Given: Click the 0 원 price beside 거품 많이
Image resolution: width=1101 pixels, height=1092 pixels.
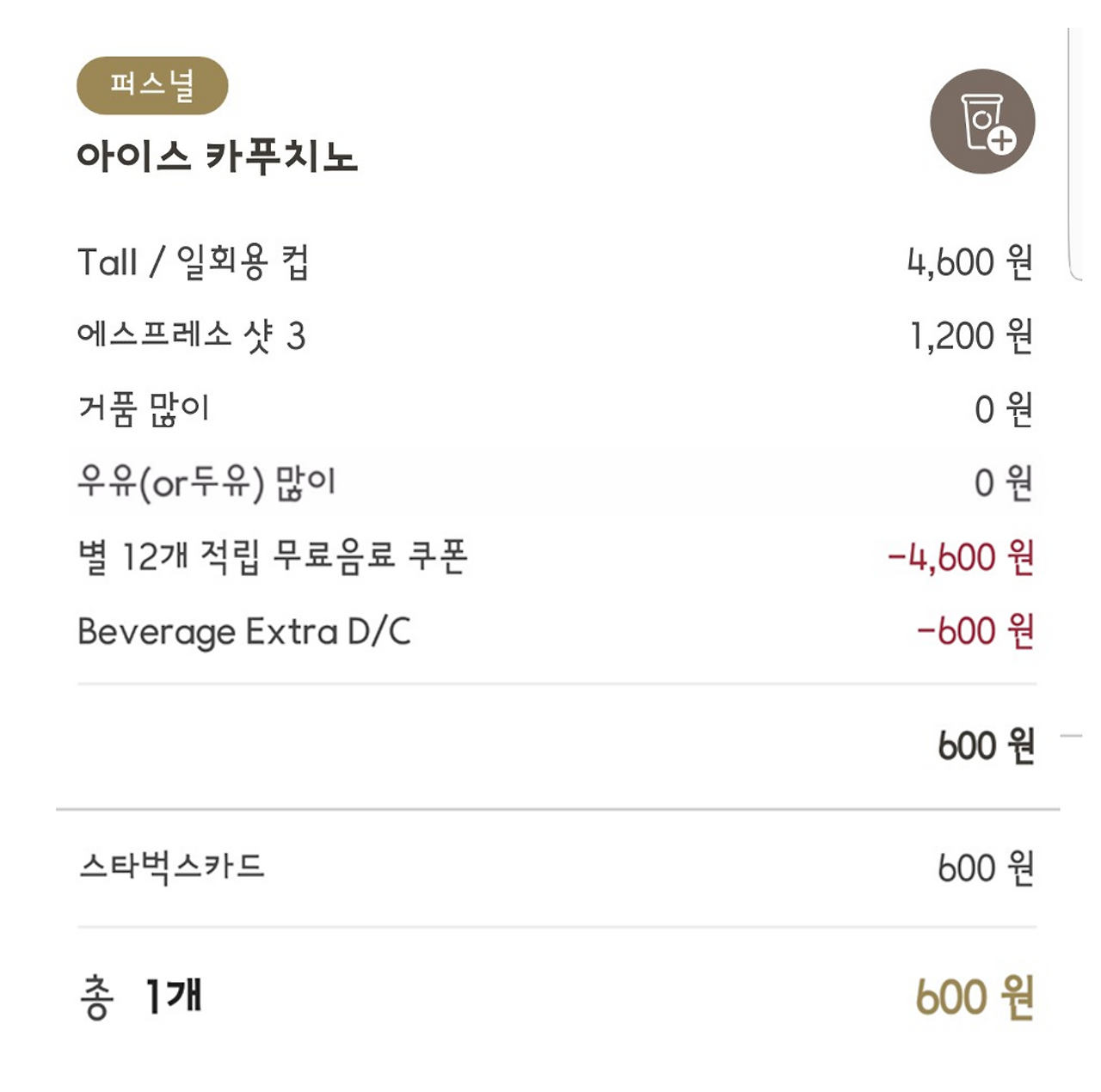Looking at the screenshot, I should click(1004, 409).
